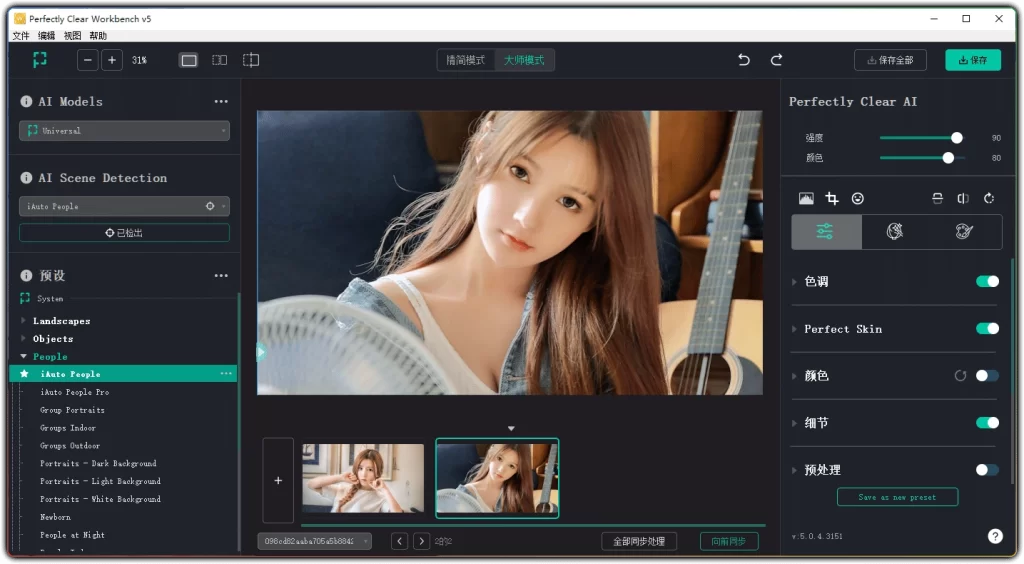This screenshot has width=1024, height=564.
Task: Open 预设 panel more options menu
Action: tap(221, 275)
